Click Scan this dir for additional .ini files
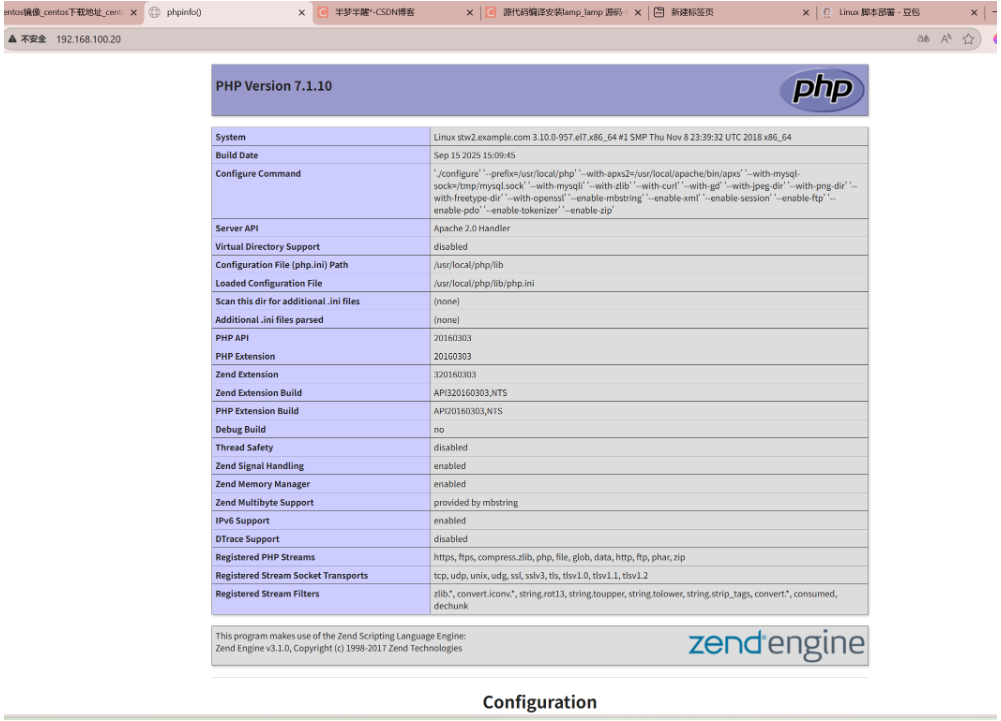This screenshot has height=721, width=1001. [287, 301]
